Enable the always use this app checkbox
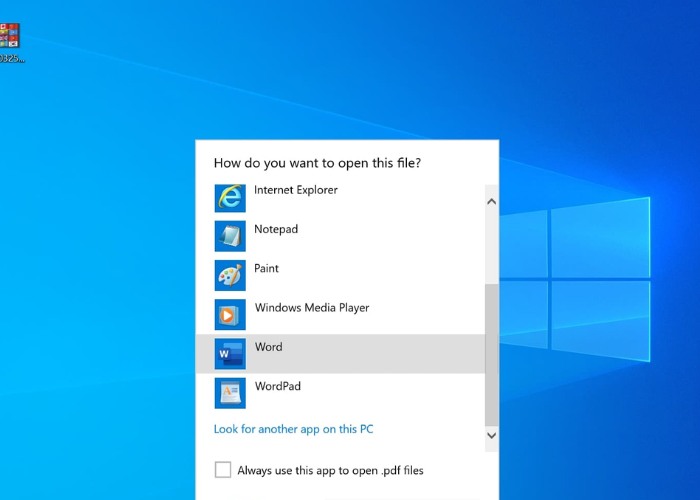This screenshot has height=500, width=700. [x=222, y=469]
